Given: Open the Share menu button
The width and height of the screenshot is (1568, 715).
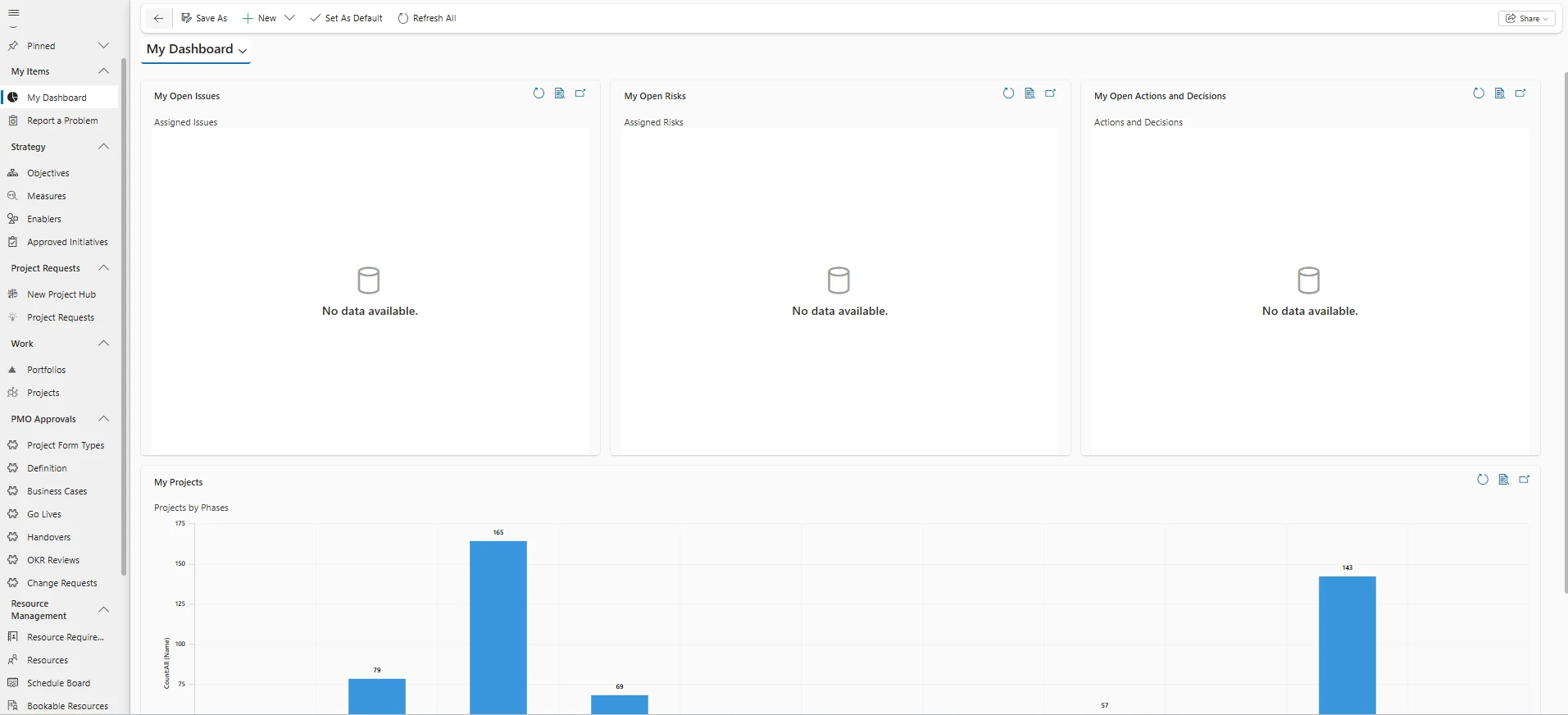Looking at the screenshot, I should 1526,18.
